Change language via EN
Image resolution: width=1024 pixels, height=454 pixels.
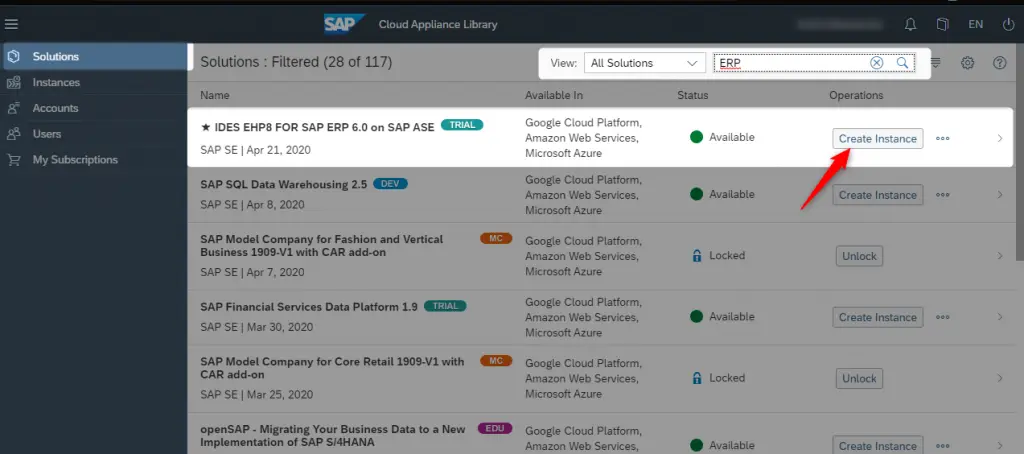976,24
